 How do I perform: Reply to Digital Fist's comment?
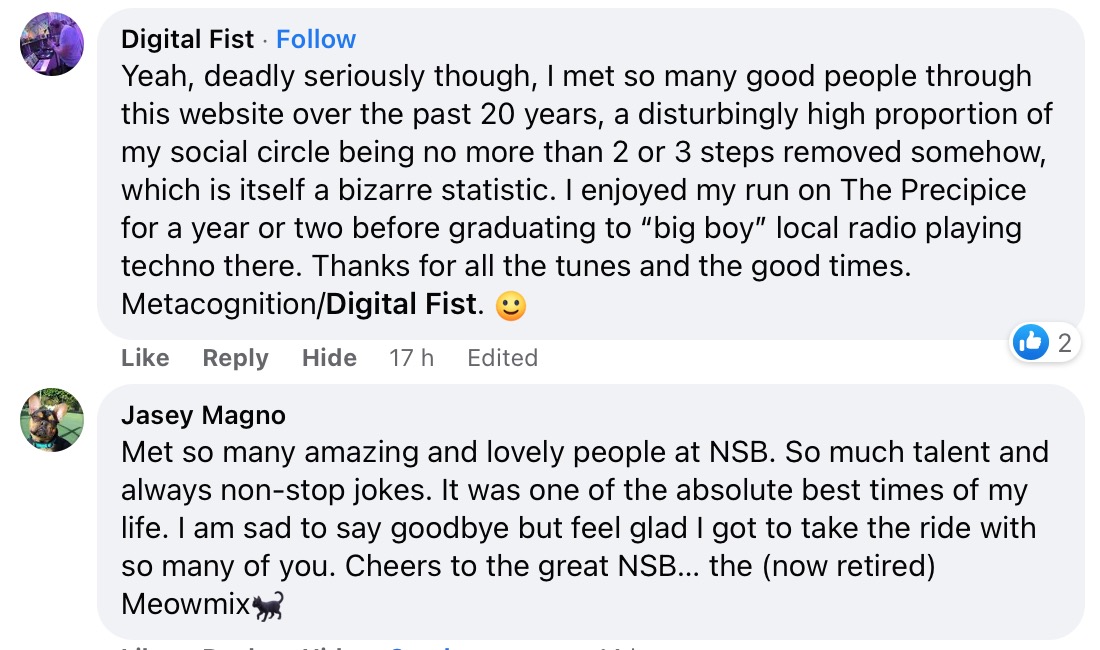click(x=235, y=358)
